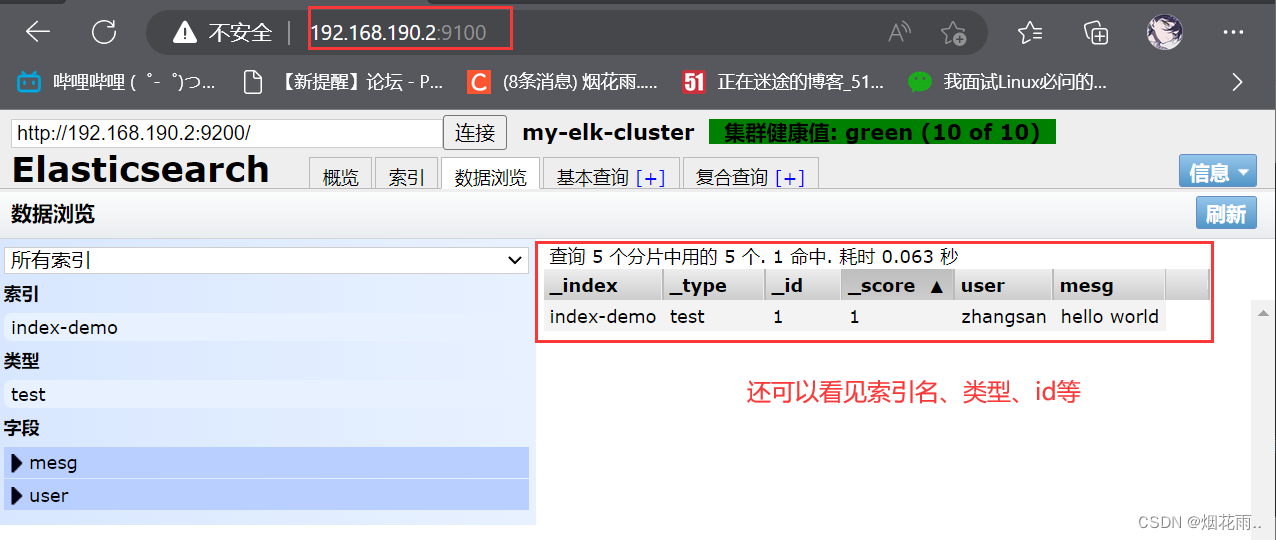The width and height of the screenshot is (1276, 540).
Task: Open the 复合查询 tab
Action: [x=732, y=177]
